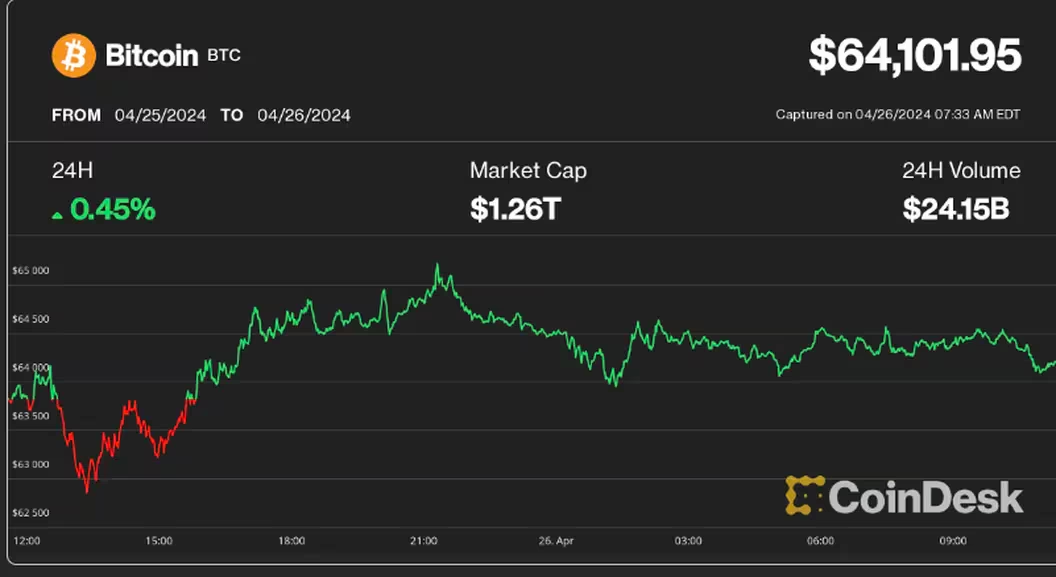
Task: Click the 26. Apr date axis marker
Action: pyautogui.click(x=556, y=541)
